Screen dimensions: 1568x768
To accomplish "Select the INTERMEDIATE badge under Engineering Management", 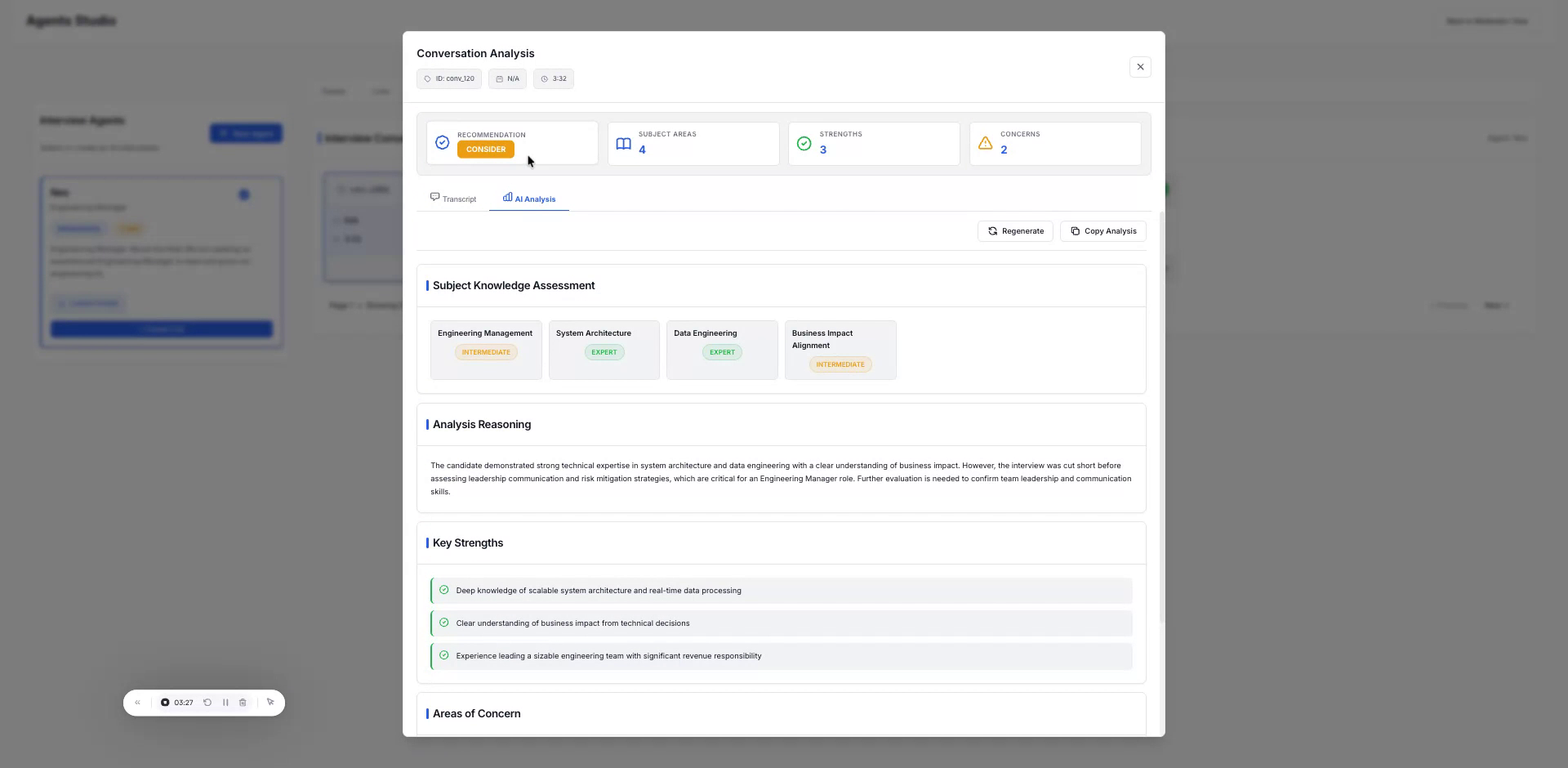I will pos(485,352).
